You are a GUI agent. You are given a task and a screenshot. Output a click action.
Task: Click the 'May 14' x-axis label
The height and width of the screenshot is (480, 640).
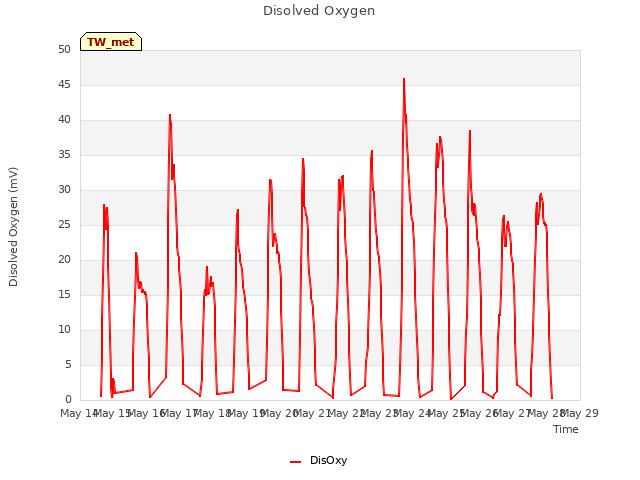[x=79, y=413]
